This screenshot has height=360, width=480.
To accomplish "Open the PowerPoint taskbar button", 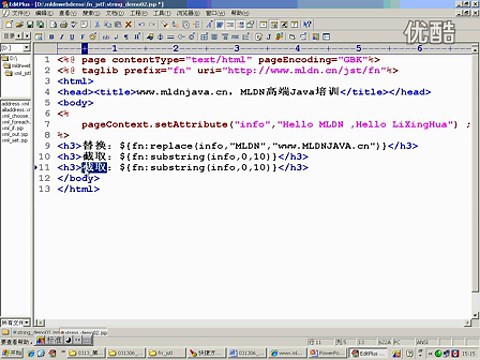I will click(328, 353).
